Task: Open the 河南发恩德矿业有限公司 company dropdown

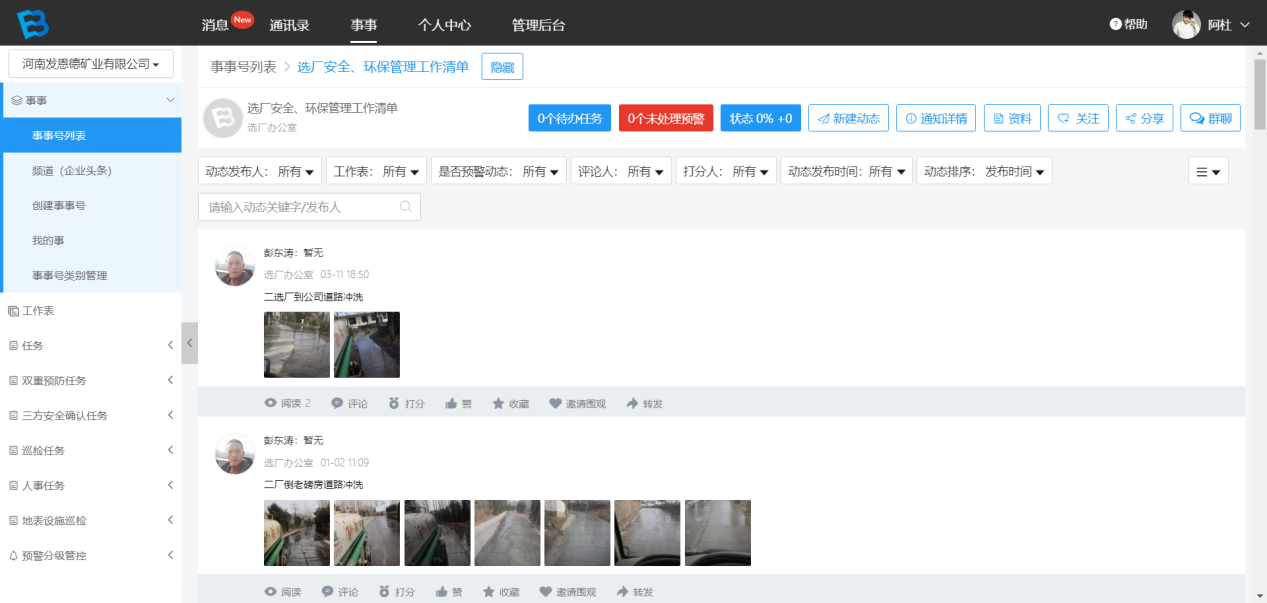Action: click(91, 64)
